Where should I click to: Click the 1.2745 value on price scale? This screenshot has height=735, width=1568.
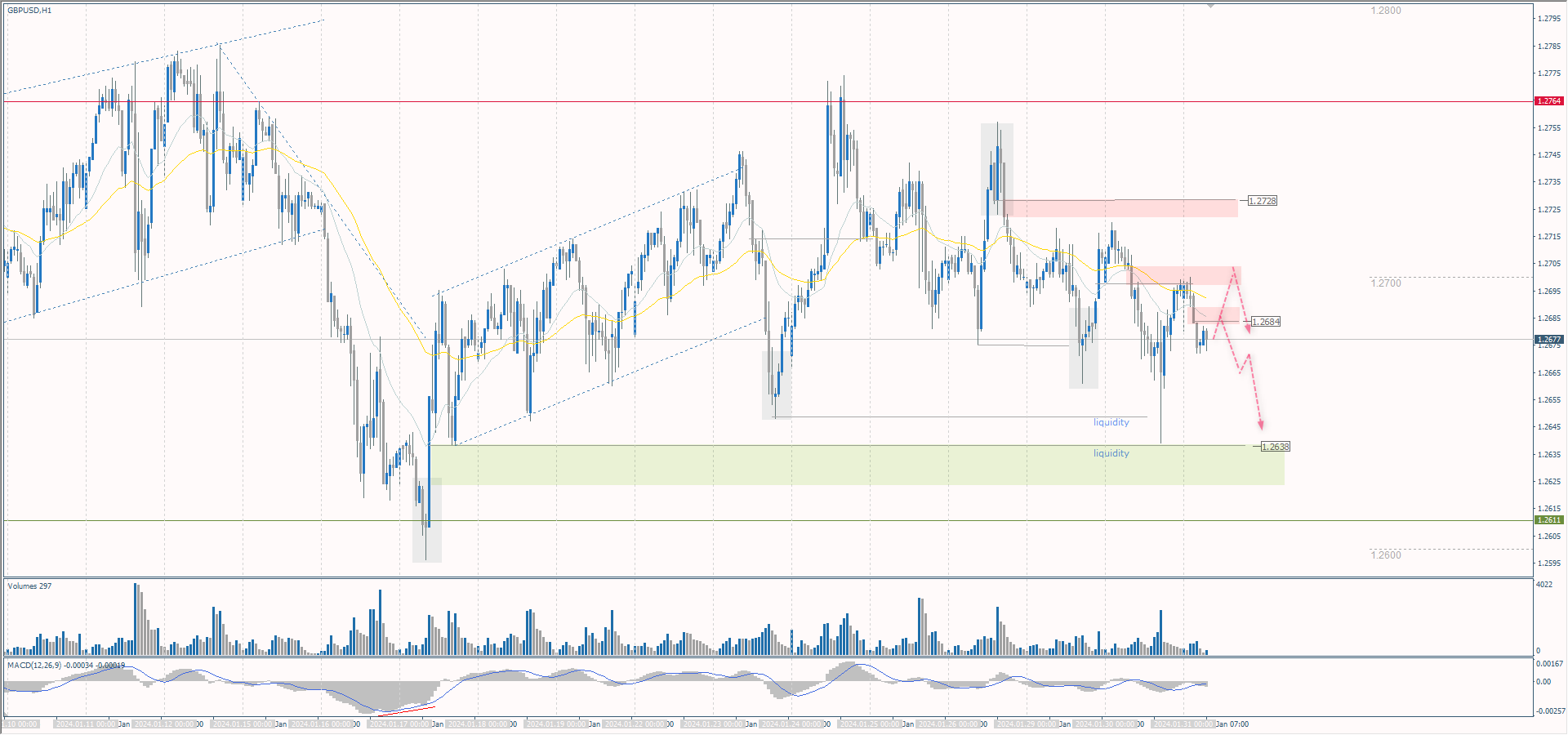(1549, 155)
